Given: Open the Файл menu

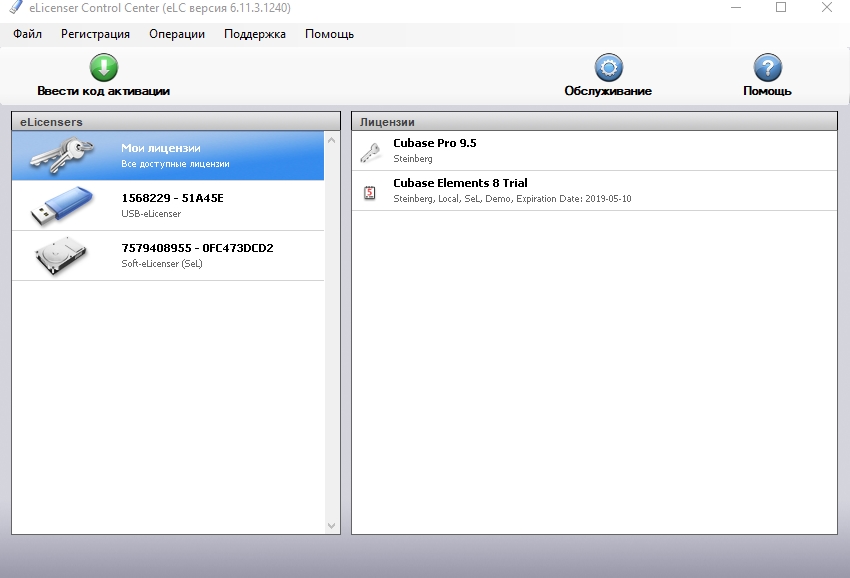Looking at the screenshot, I should [x=27, y=34].
